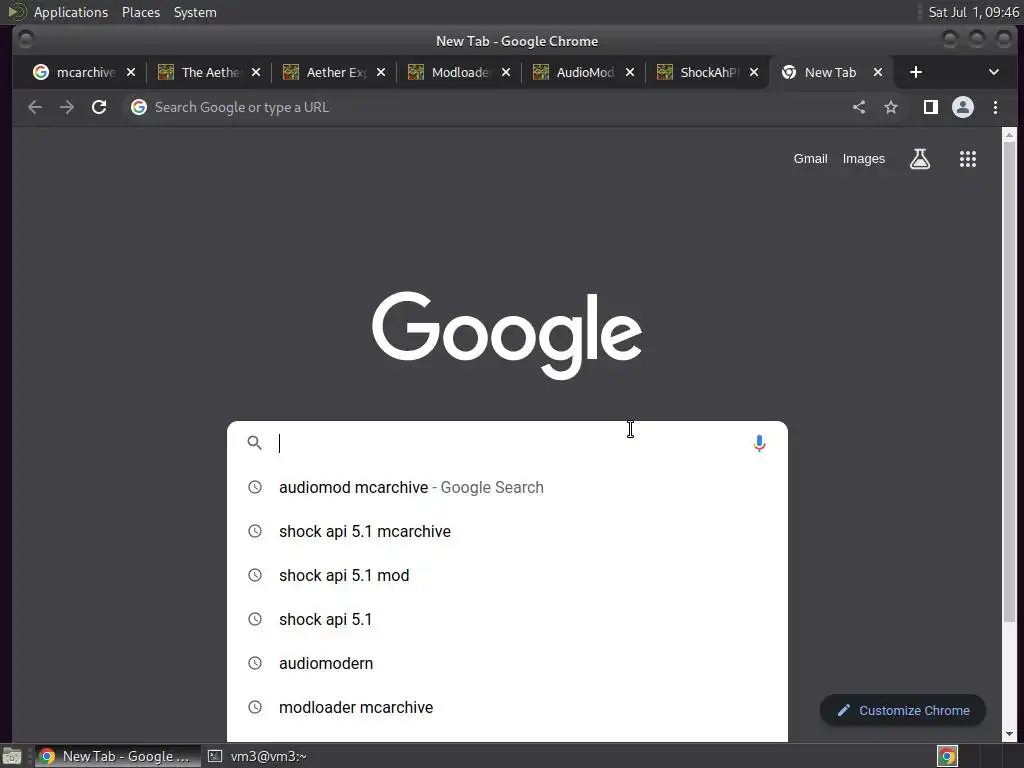Start voice search with the microphone
Viewport: 1024px width, 768px height.
[759, 443]
